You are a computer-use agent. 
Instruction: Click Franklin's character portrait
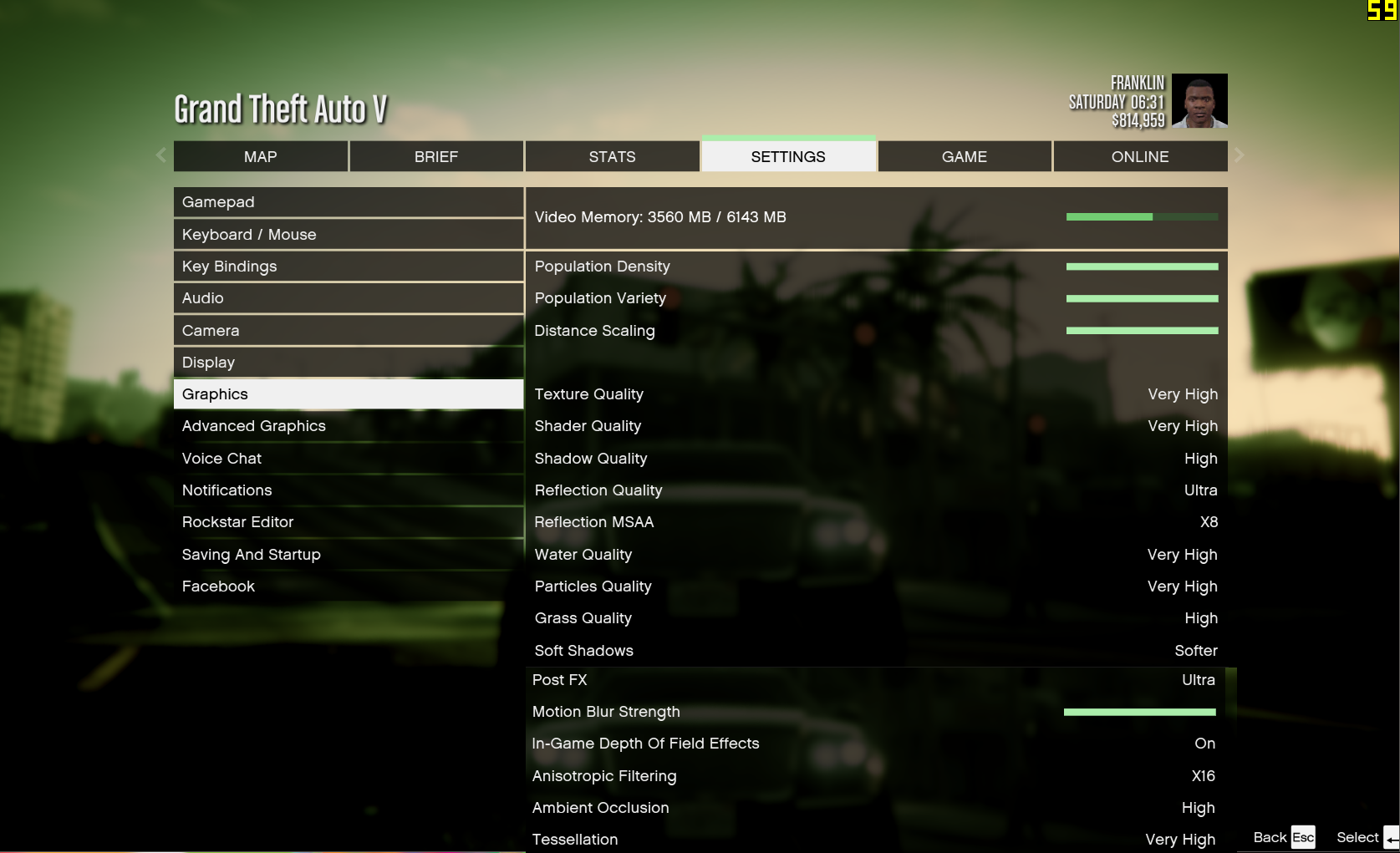pos(1199,101)
